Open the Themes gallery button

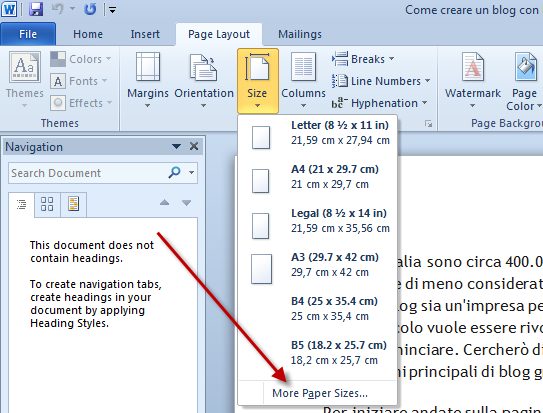click(25, 79)
